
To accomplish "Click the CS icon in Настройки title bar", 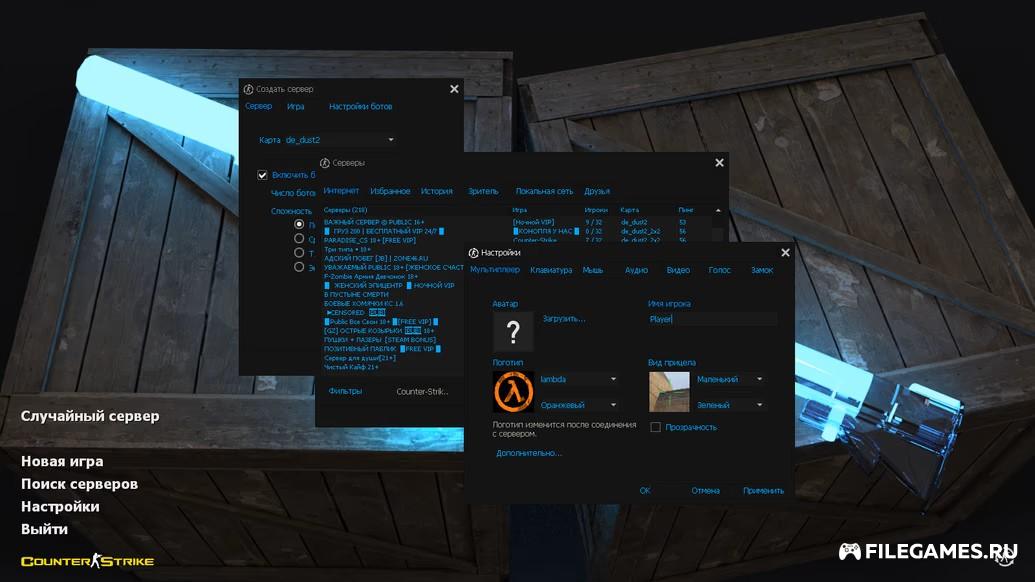I will click(473, 253).
